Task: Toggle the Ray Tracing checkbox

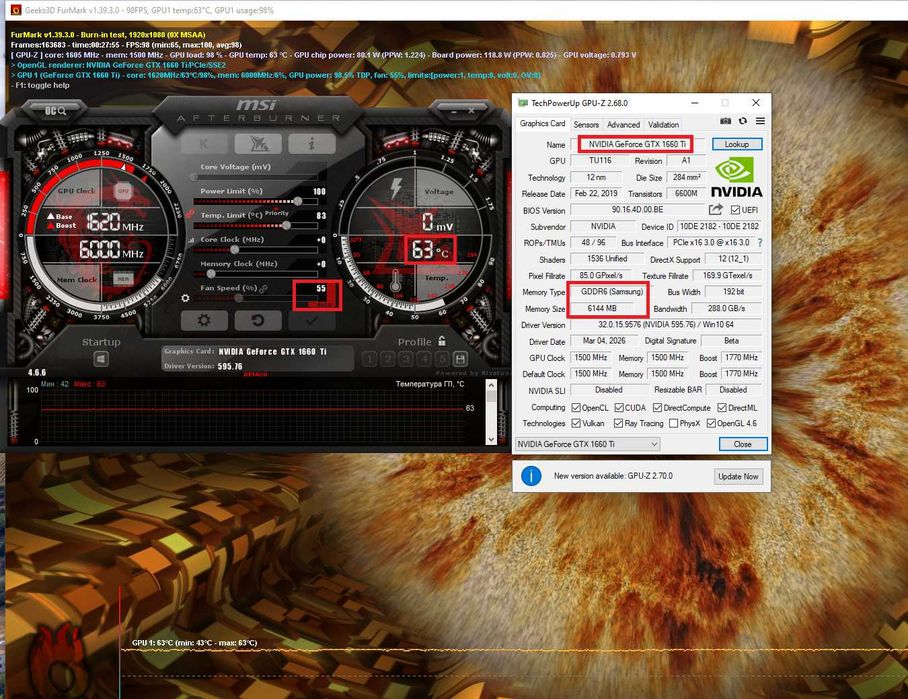Action: [x=618, y=423]
